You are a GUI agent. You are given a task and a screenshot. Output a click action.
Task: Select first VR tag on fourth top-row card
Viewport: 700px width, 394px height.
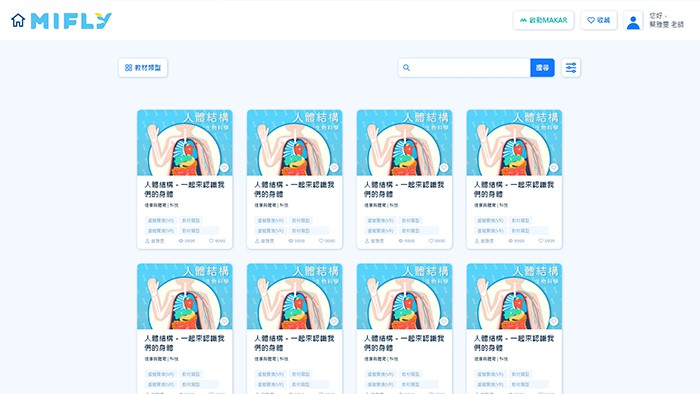pos(490,220)
